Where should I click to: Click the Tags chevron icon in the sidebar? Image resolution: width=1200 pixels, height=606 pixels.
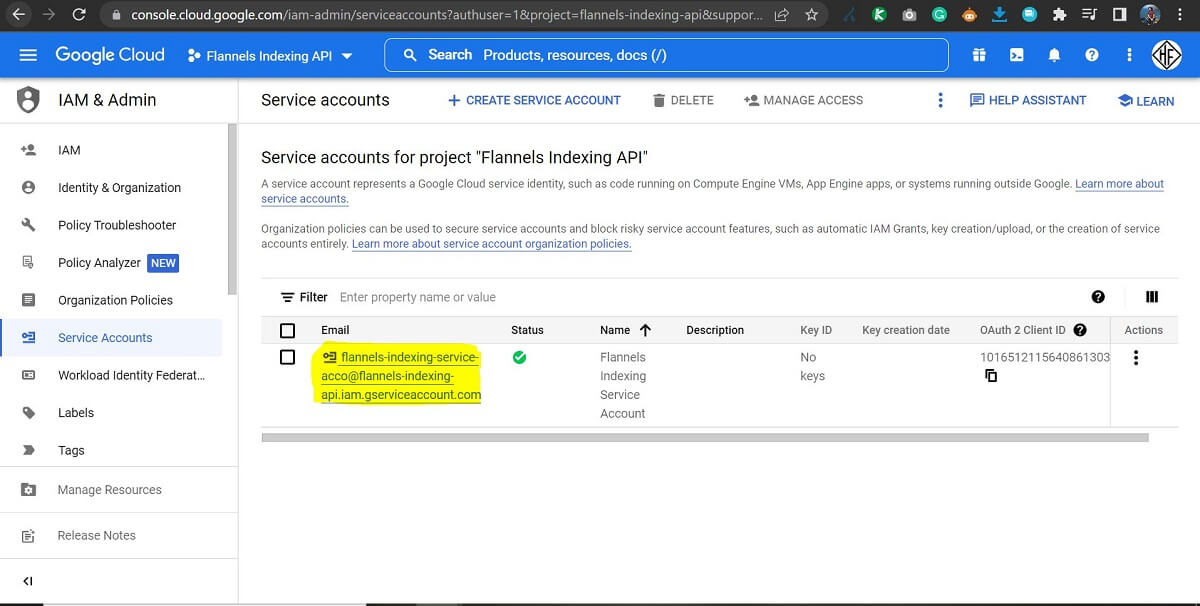pyautogui.click(x=28, y=450)
